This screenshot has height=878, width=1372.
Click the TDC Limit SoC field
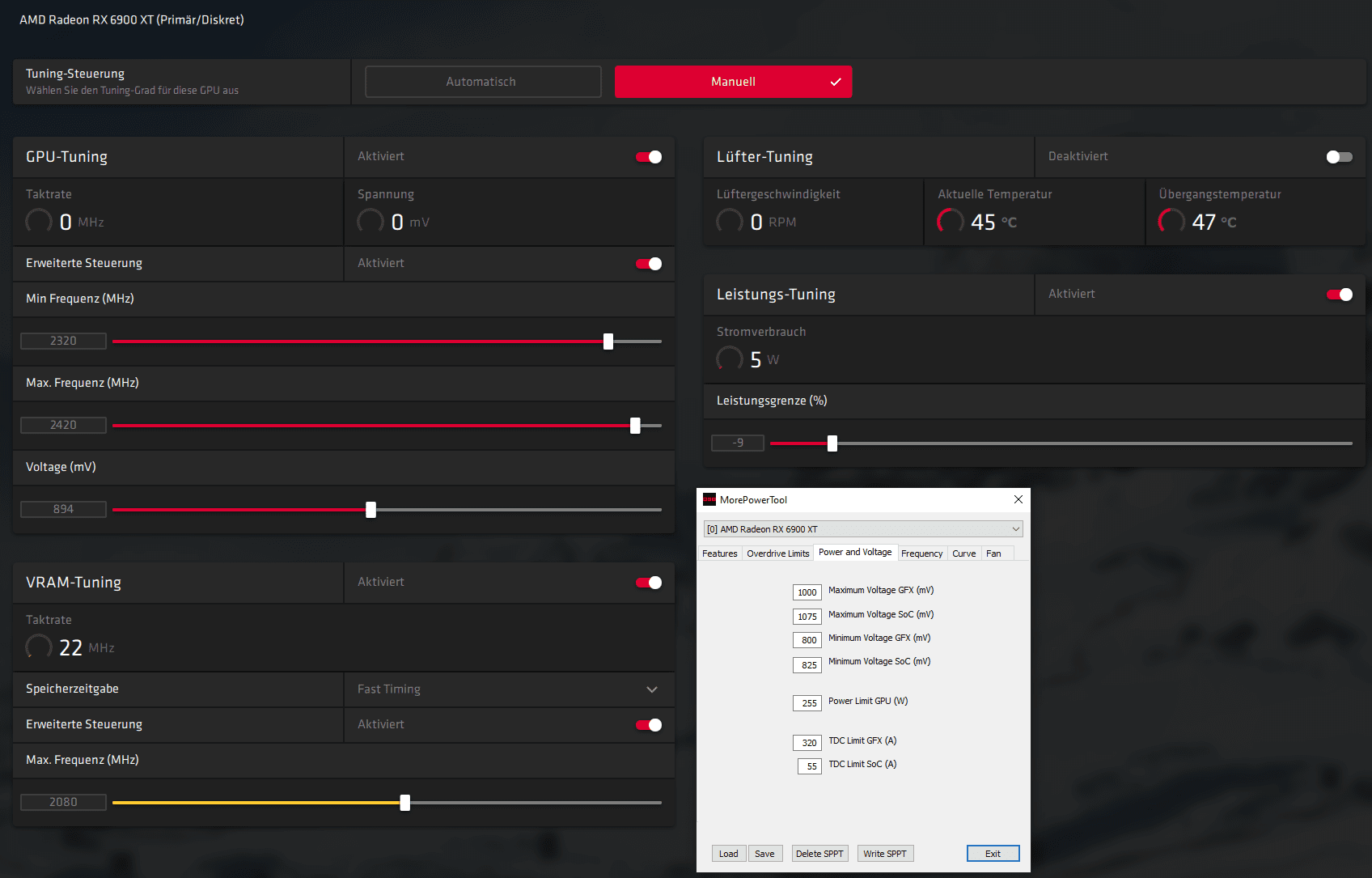click(810, 766)
